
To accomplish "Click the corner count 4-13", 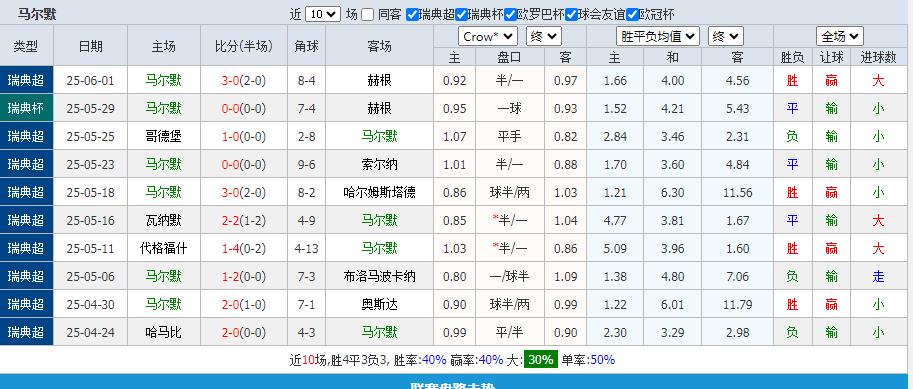I will [x=306, y=248].
